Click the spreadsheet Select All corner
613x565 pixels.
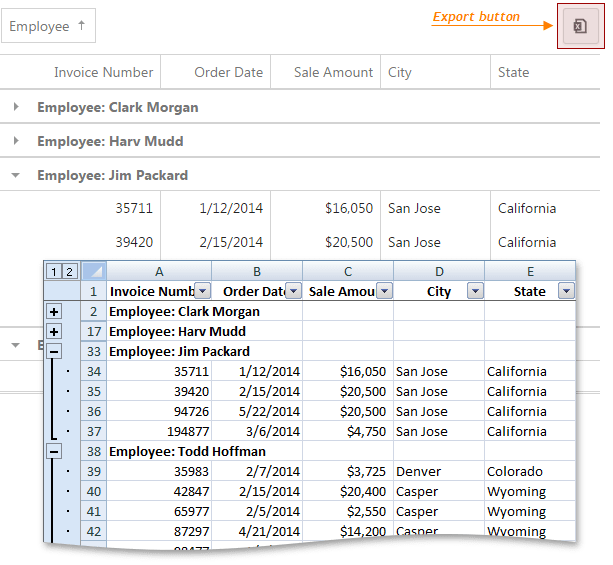pyautogui.click(x=93, y=271)
